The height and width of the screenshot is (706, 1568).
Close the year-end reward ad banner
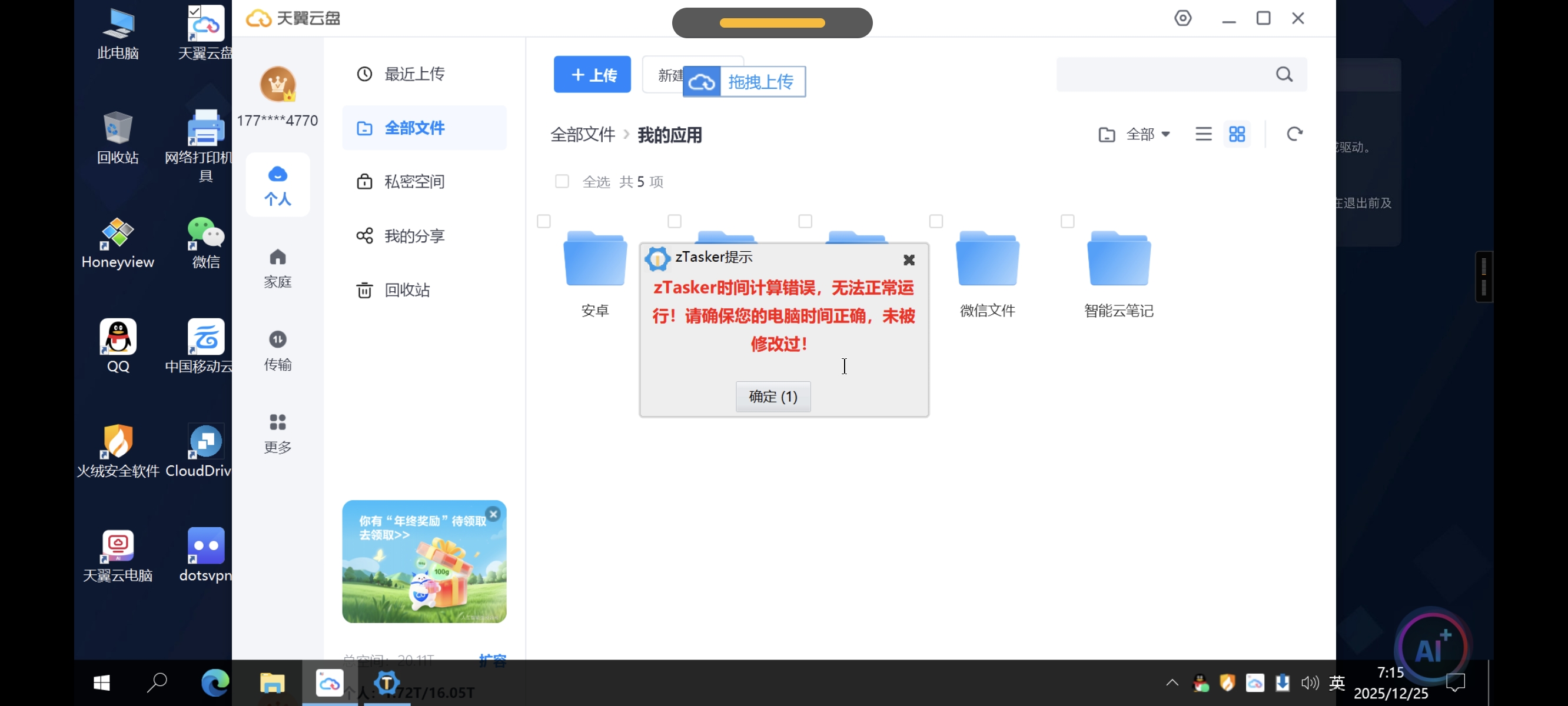click(494, 514)
